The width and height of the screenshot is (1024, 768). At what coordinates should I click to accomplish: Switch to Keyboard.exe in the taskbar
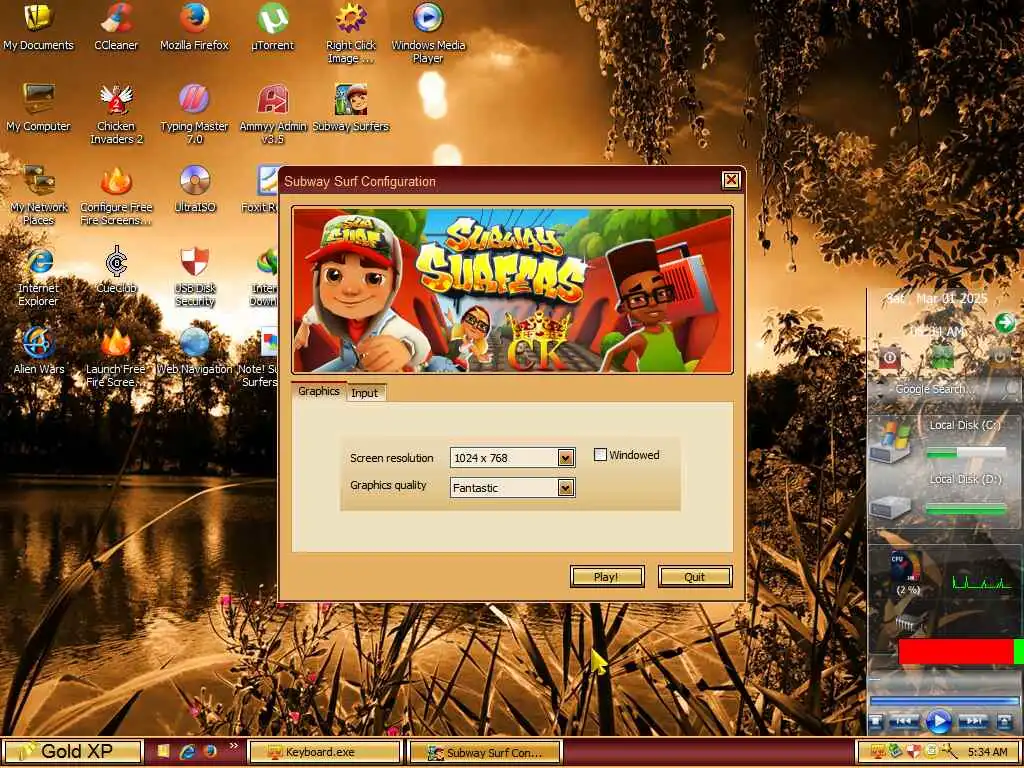click(x=325, y=752)
